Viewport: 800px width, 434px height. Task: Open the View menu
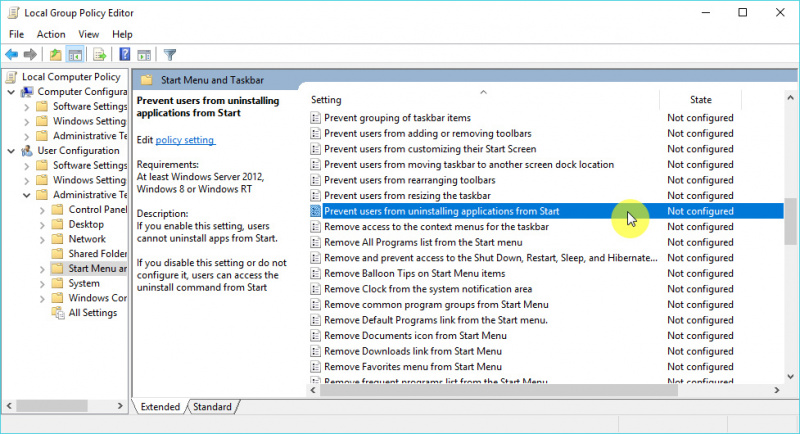(x=88, y=34)
